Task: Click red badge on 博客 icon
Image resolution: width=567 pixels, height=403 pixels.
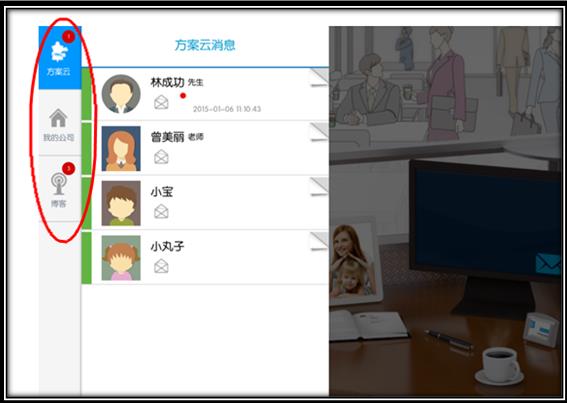Action: [x=68, y=168]
